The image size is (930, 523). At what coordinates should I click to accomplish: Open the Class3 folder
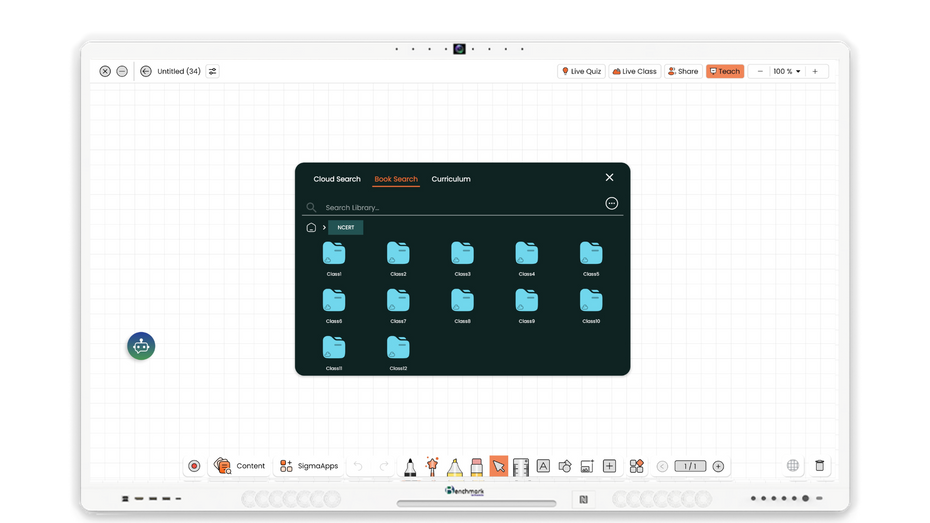463,259
